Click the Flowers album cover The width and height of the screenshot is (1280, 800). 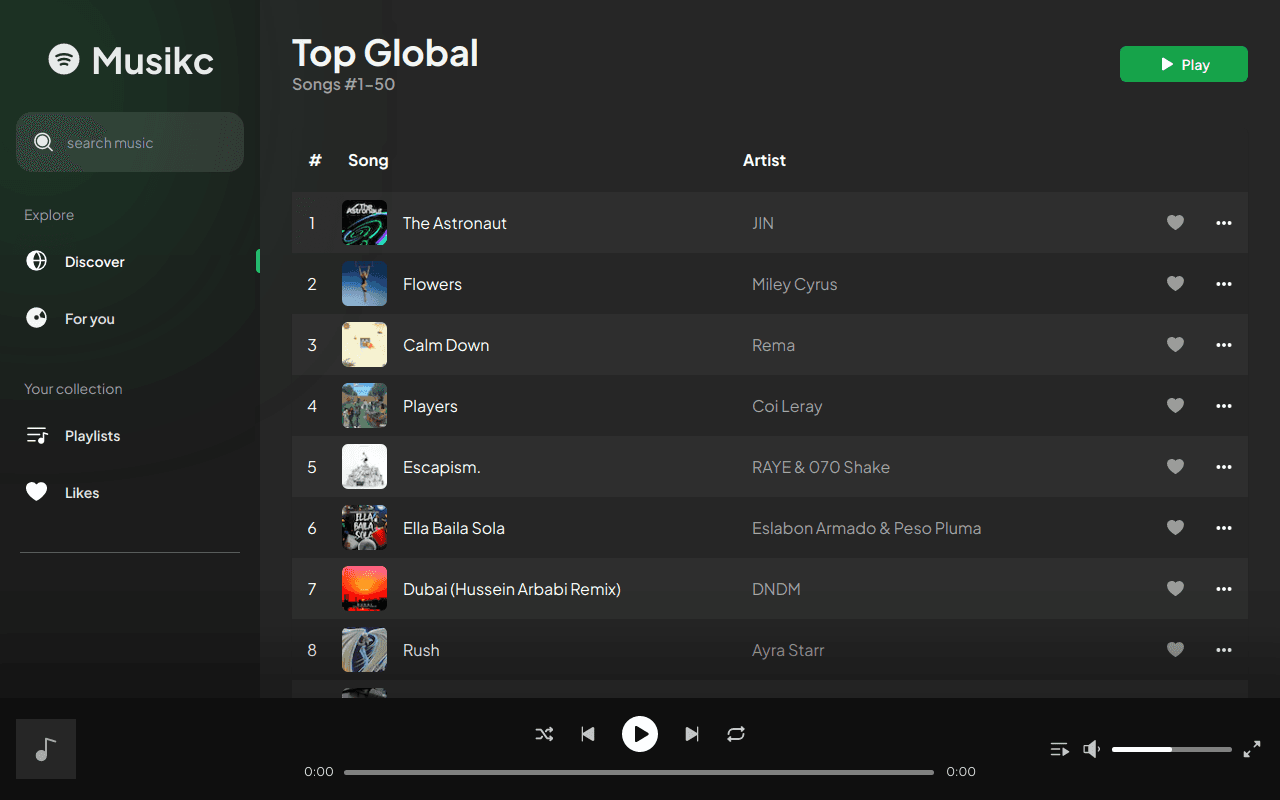click(364, 284)
